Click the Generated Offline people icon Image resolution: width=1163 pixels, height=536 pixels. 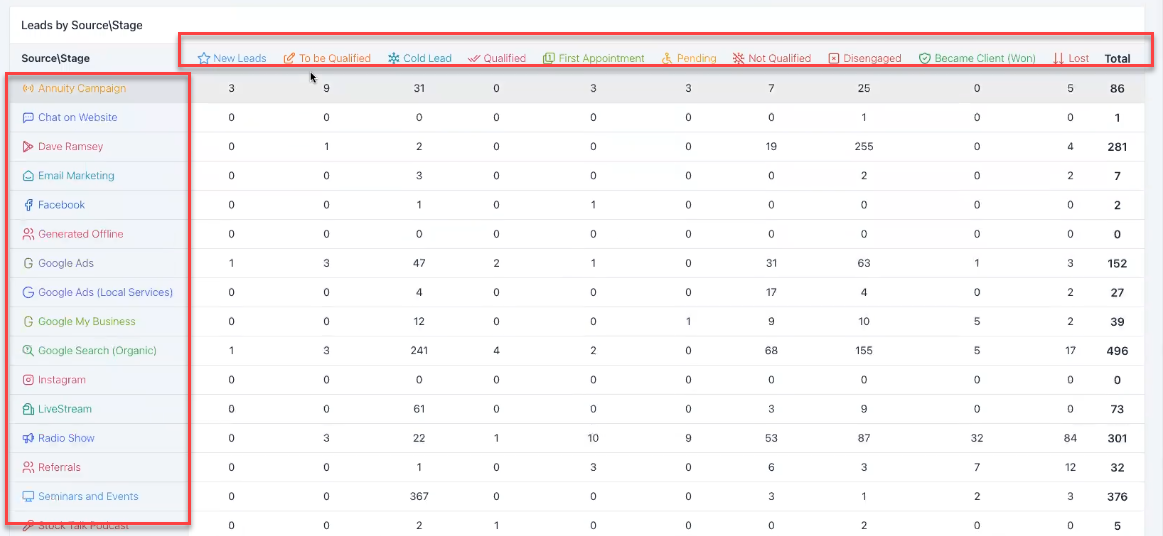click(x=28, y=234)
